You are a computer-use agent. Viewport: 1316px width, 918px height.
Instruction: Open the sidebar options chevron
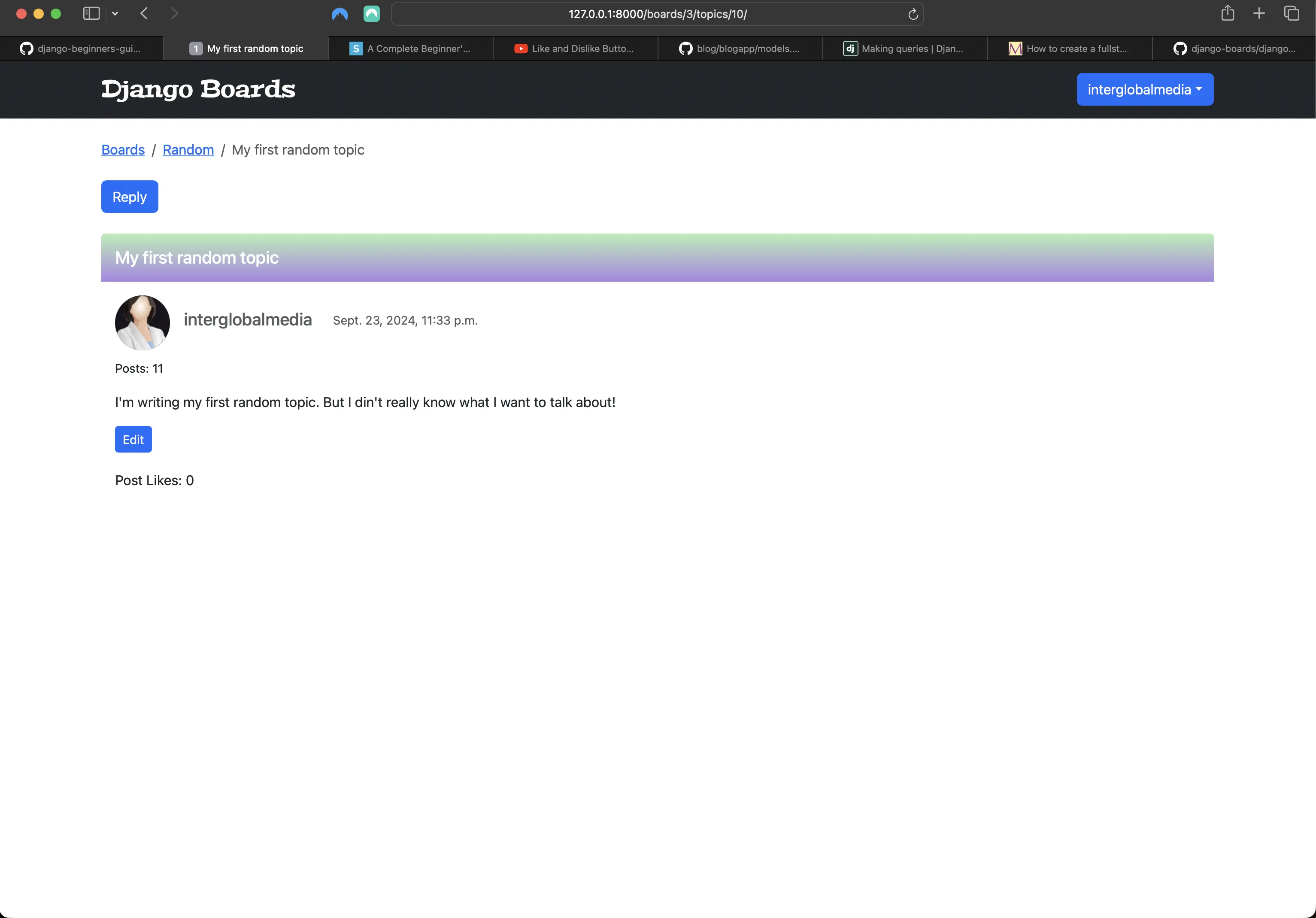tap(115, 14)
